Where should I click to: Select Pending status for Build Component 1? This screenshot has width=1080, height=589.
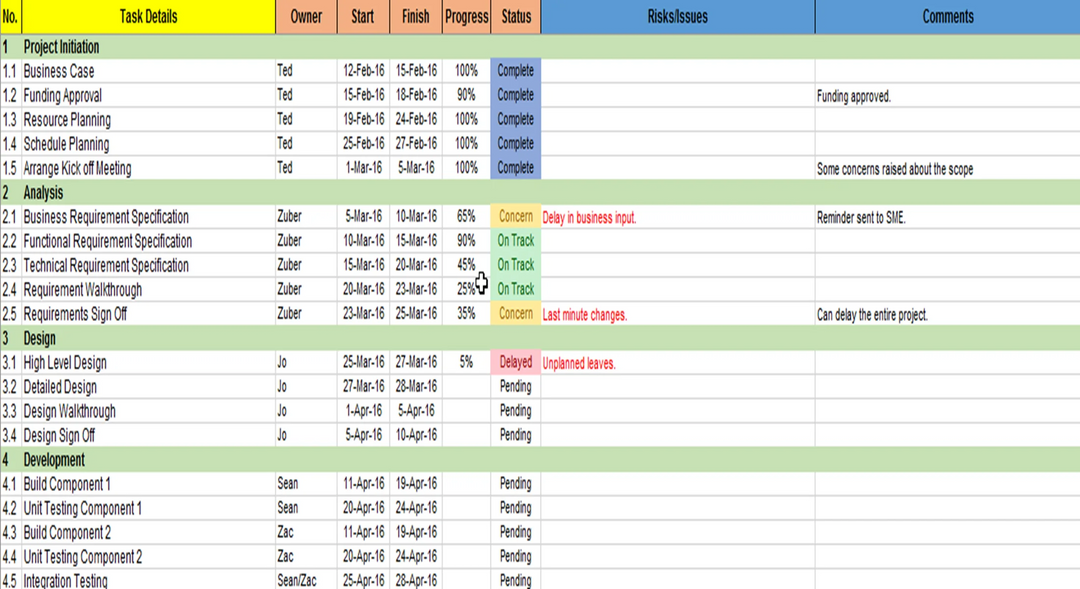(x=515, y=484)
